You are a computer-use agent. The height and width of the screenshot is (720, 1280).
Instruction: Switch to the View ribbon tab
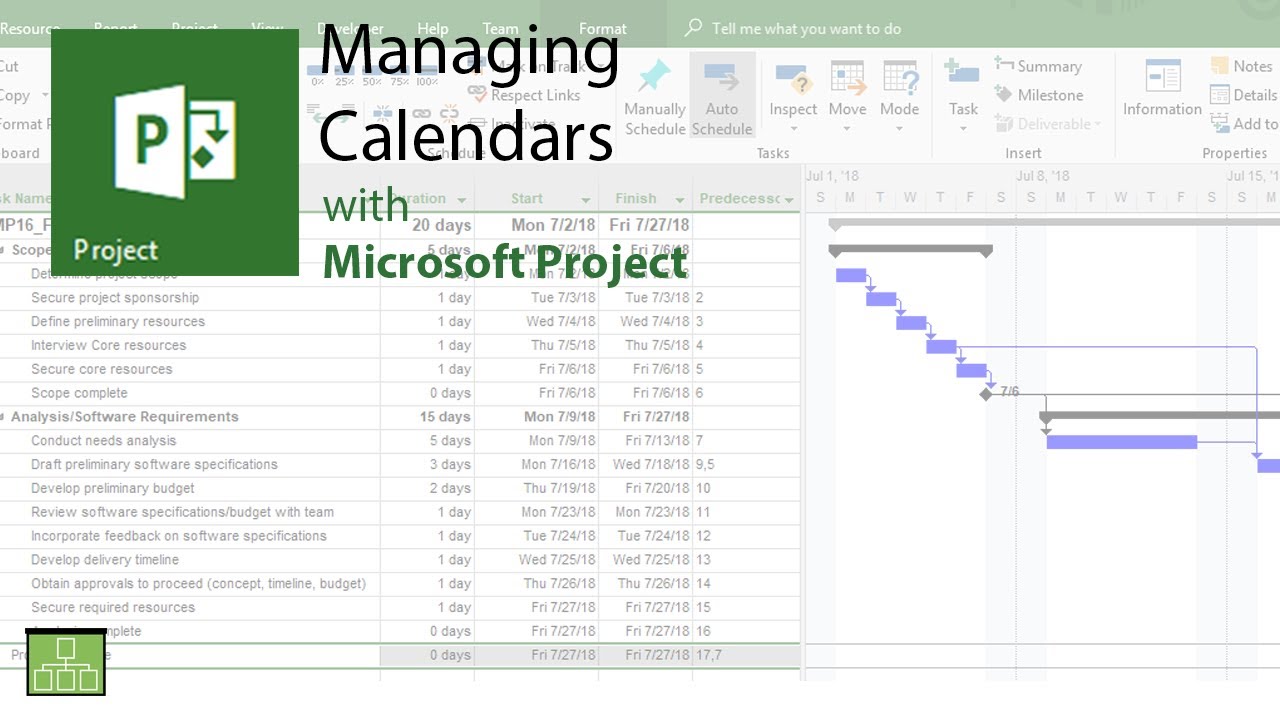(267, 29)
